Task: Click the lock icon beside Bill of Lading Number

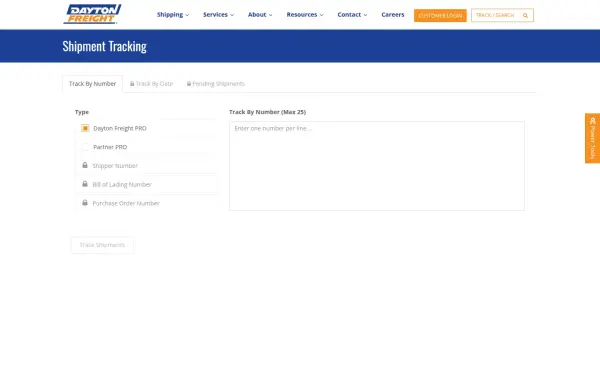Action: [x=85, y=184]
